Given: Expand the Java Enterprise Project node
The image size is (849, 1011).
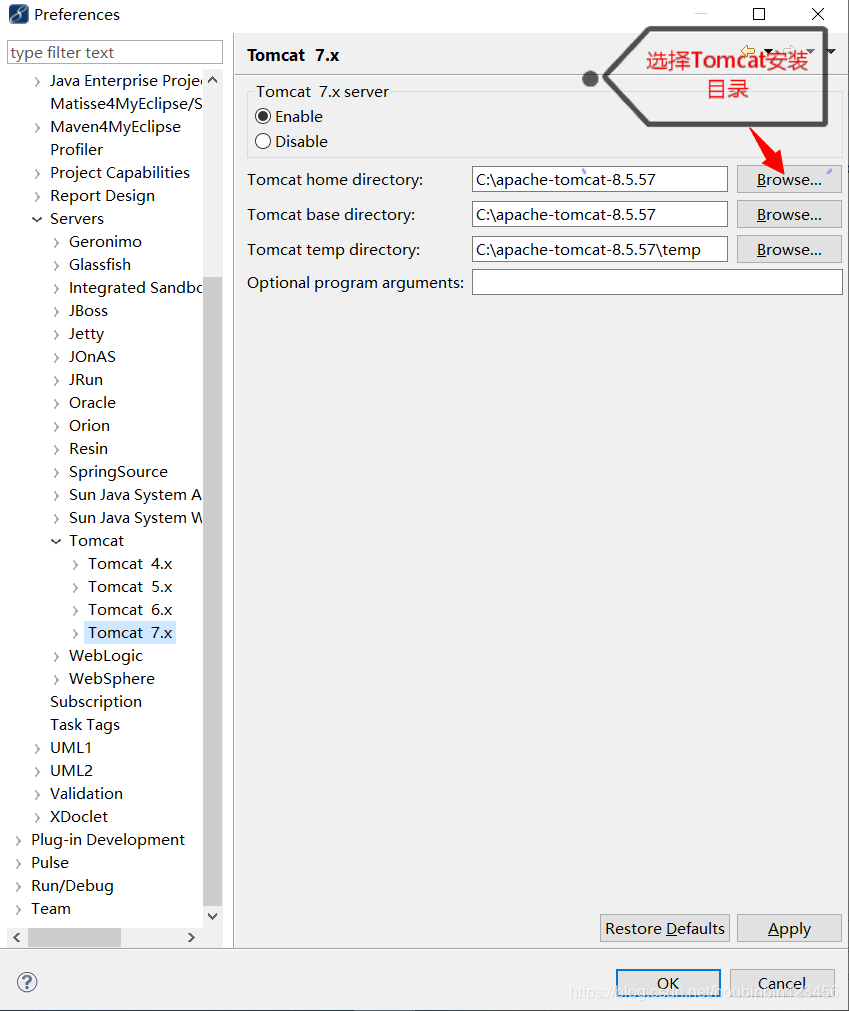Looking at the screenshot, I should 37,81.
